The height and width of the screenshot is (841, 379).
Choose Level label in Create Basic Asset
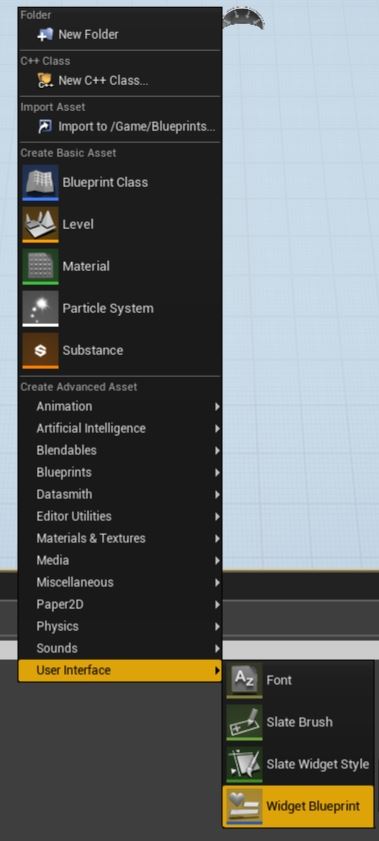(x=78, y=224)
